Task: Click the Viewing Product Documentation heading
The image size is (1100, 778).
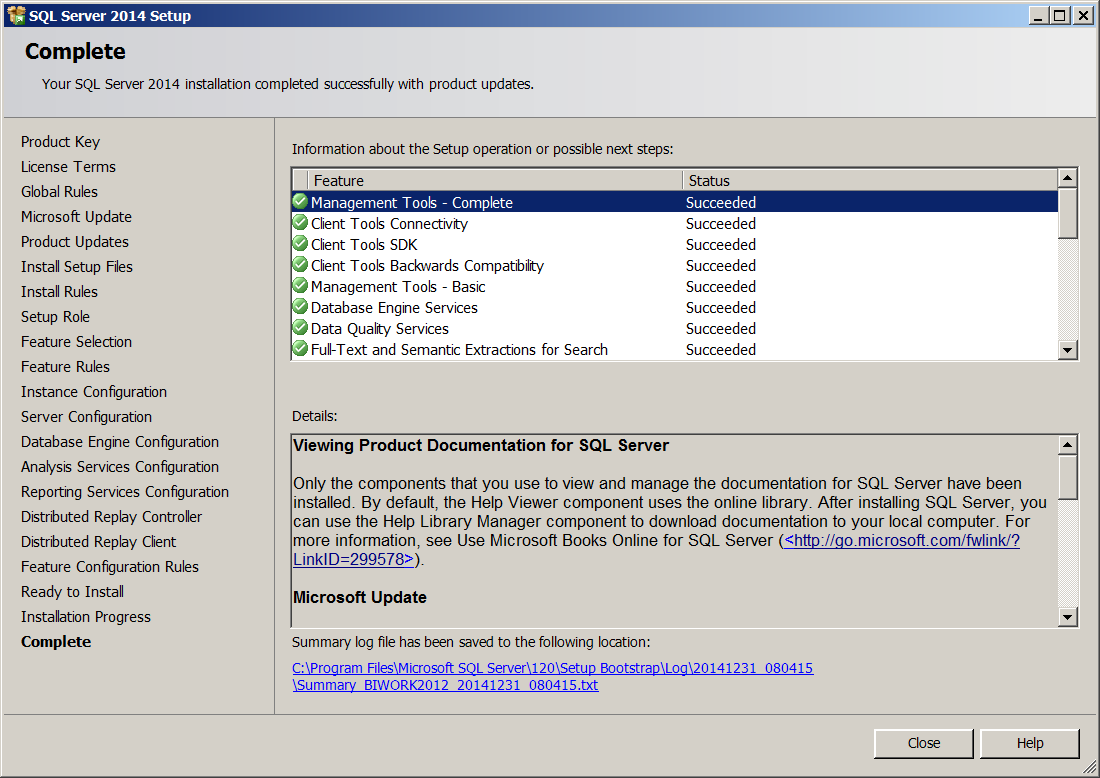Action: 481,445
